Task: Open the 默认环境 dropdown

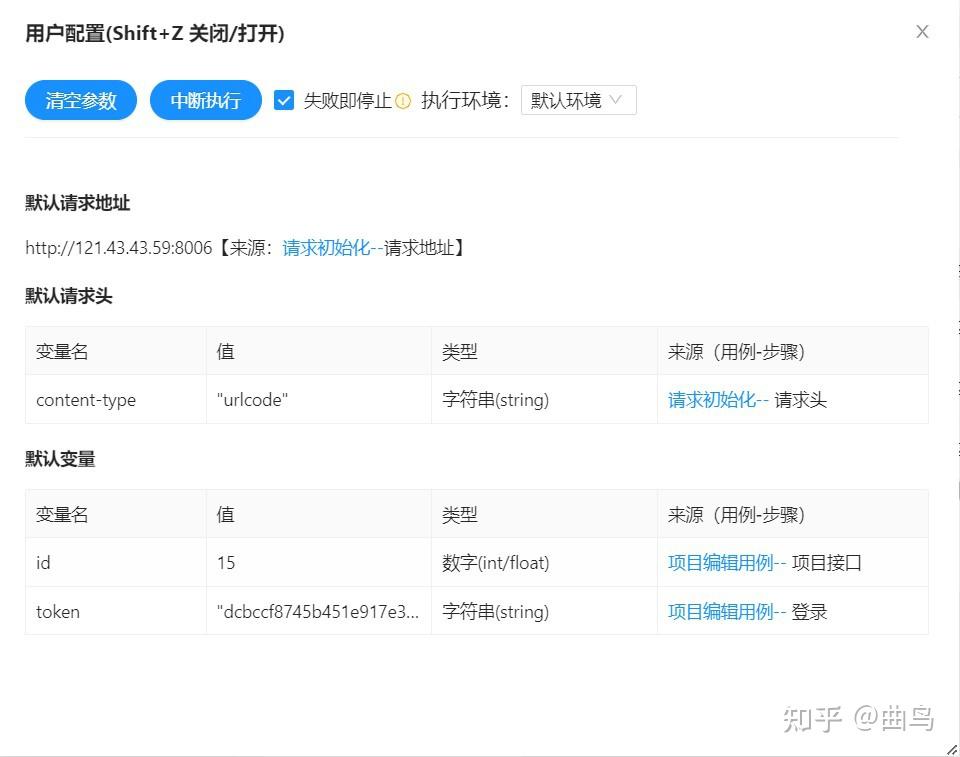Action: [579, 100]
